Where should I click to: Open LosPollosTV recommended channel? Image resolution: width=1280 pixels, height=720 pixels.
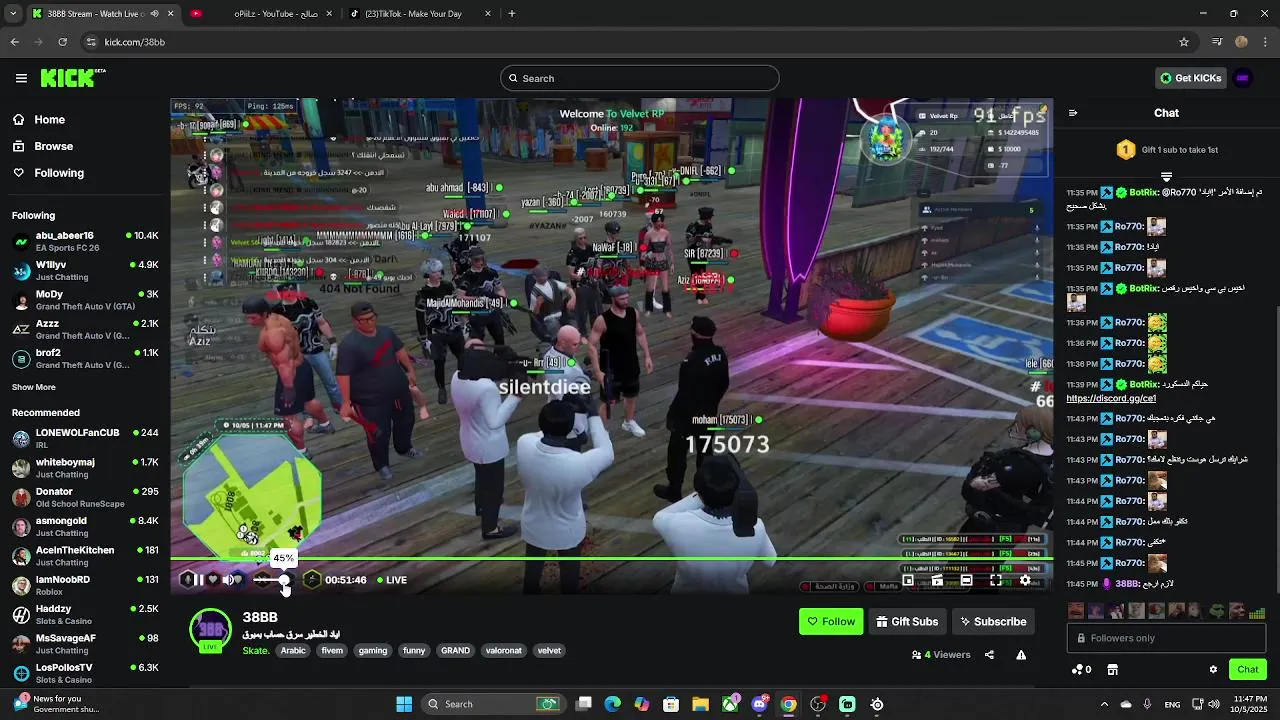(84, 673)
